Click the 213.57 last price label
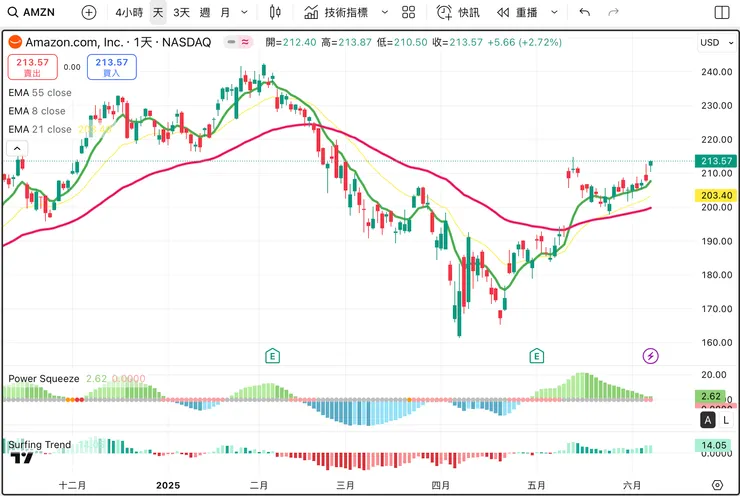 (716, 161)
